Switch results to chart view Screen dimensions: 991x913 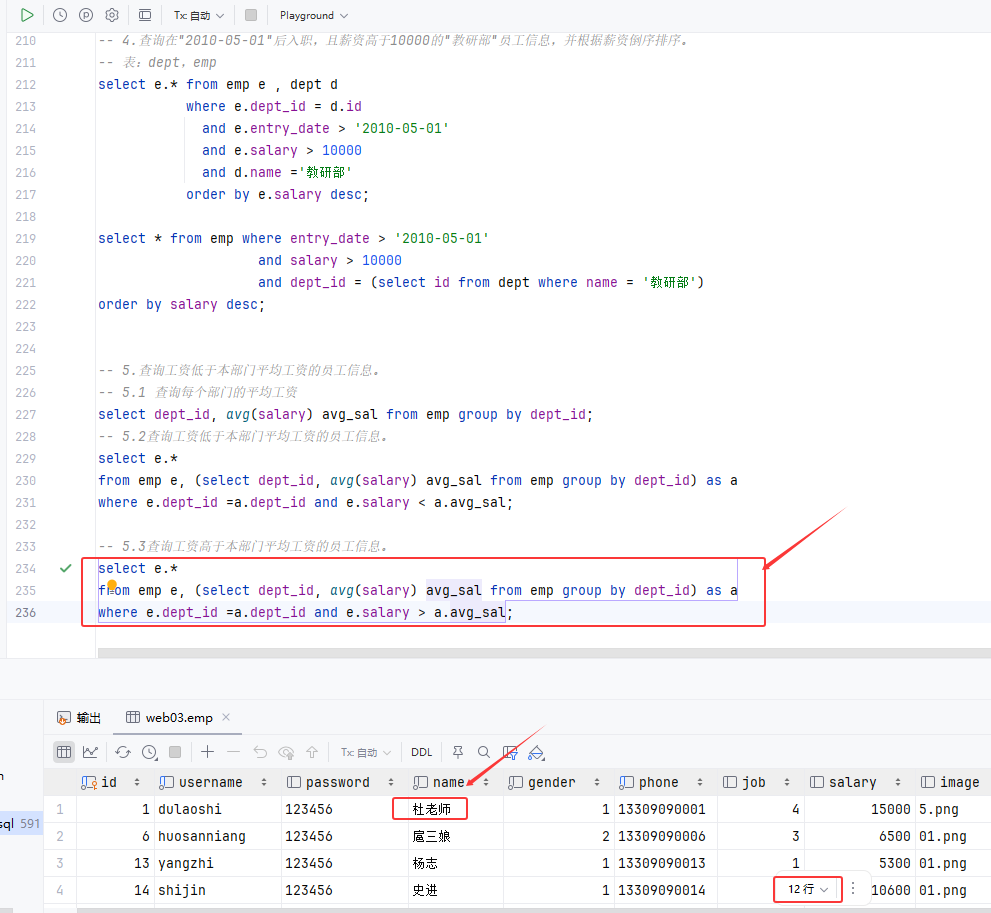click(x=90, y=752)
